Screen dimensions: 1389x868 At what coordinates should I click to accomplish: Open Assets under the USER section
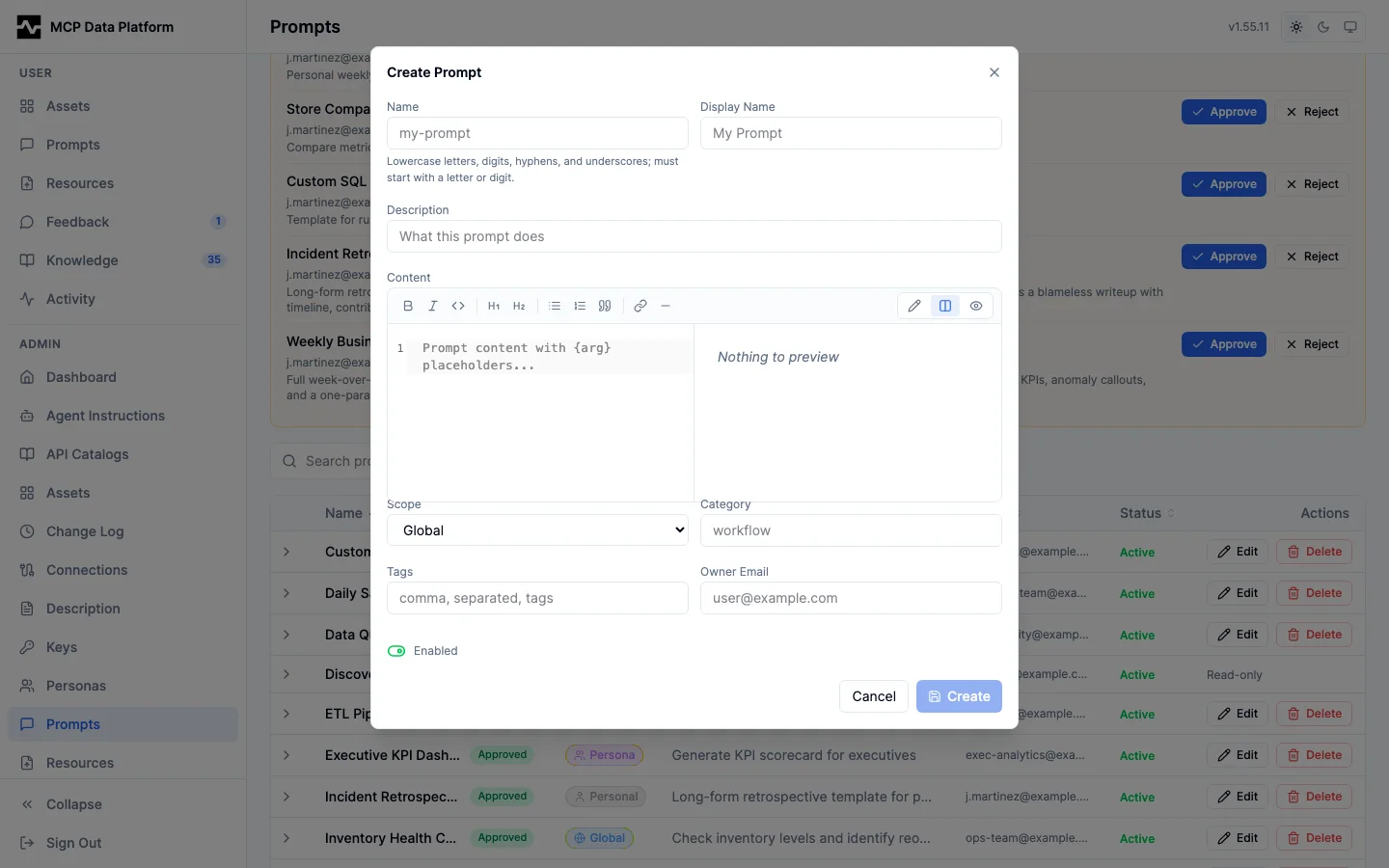click(x=123, y=106)
